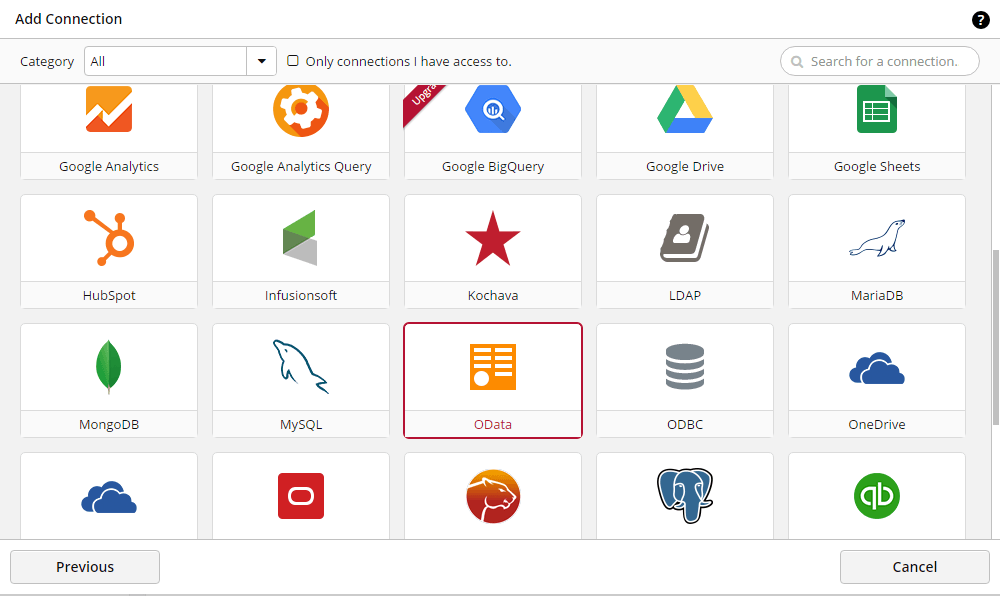Choose the Google Sheets green icon
1000x596 pixels.
[x=877, y=109]
